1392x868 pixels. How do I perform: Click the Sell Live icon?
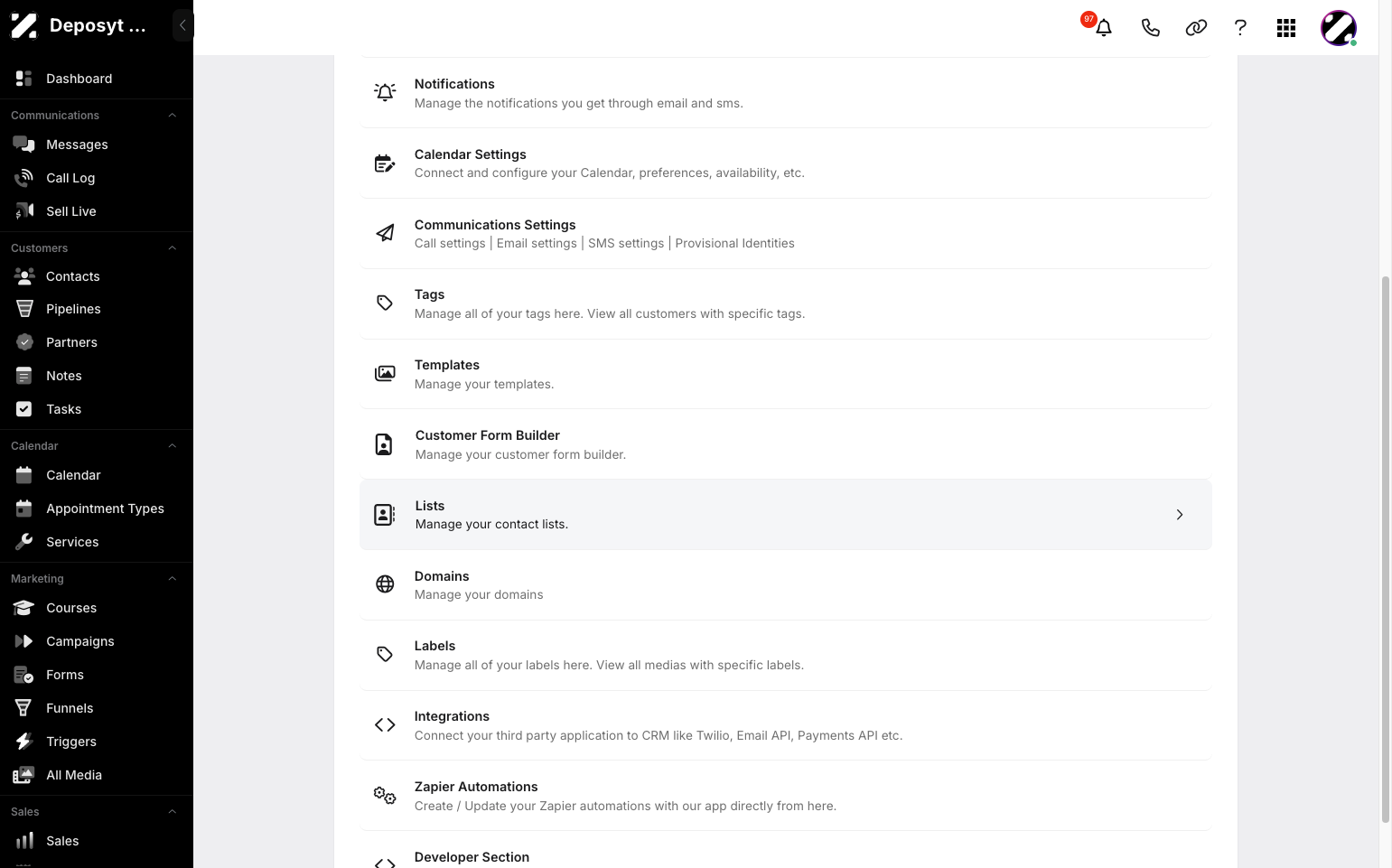(24, 211)
